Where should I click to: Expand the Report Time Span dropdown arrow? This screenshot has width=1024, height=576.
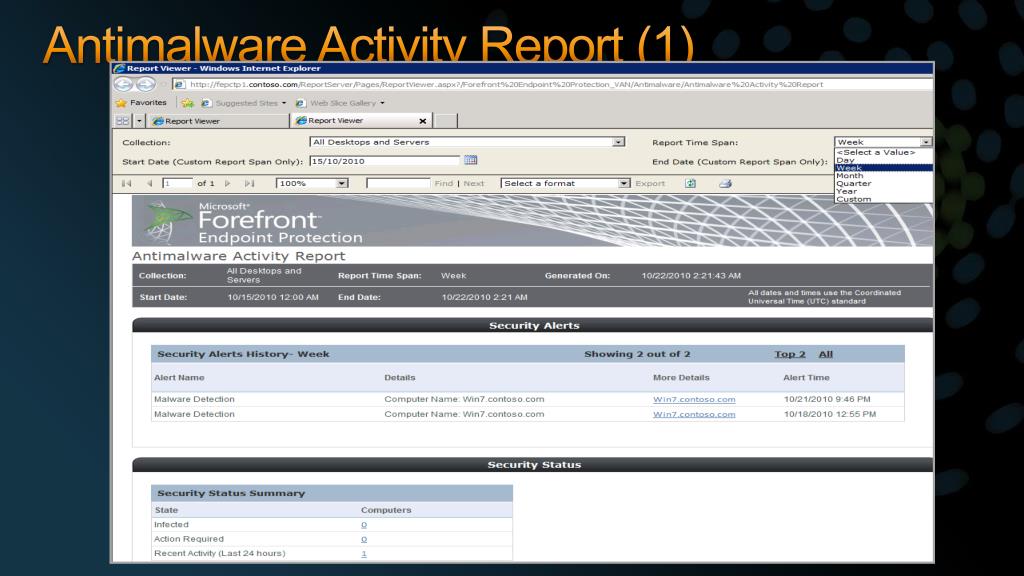pos(926,142)
